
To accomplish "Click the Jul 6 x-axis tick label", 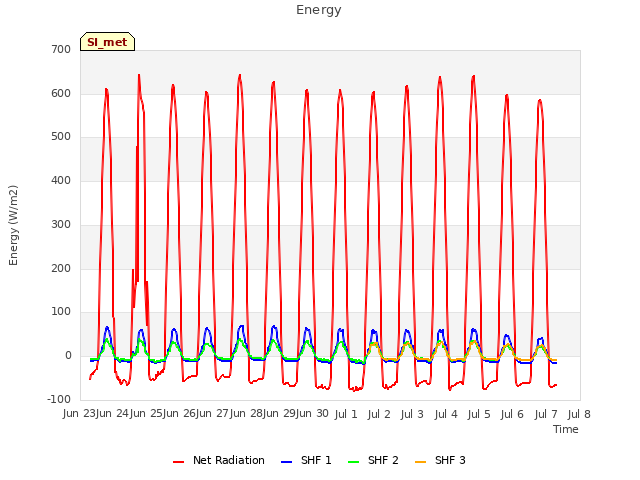I will pyautogui.click(x=512, y=414).
